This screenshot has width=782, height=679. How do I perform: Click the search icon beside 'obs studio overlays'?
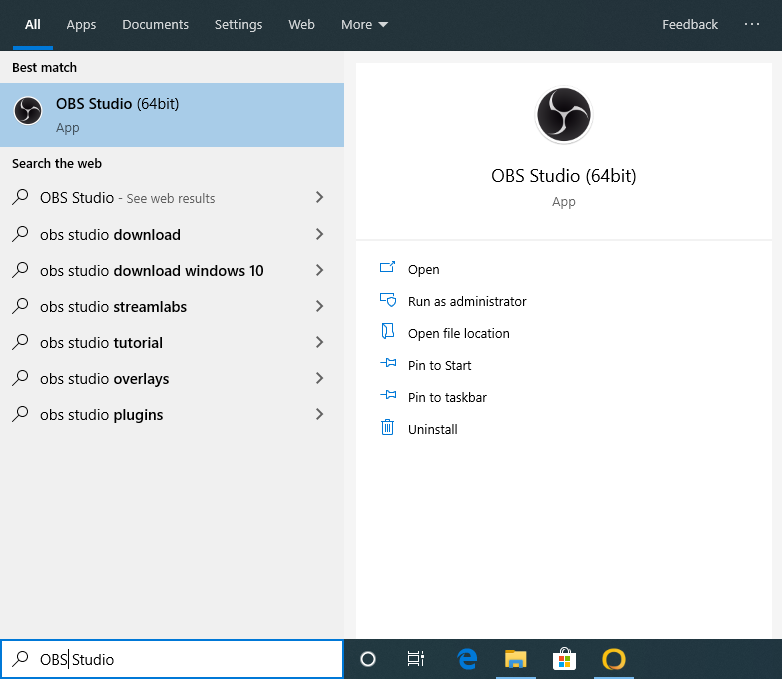(20, 378)
